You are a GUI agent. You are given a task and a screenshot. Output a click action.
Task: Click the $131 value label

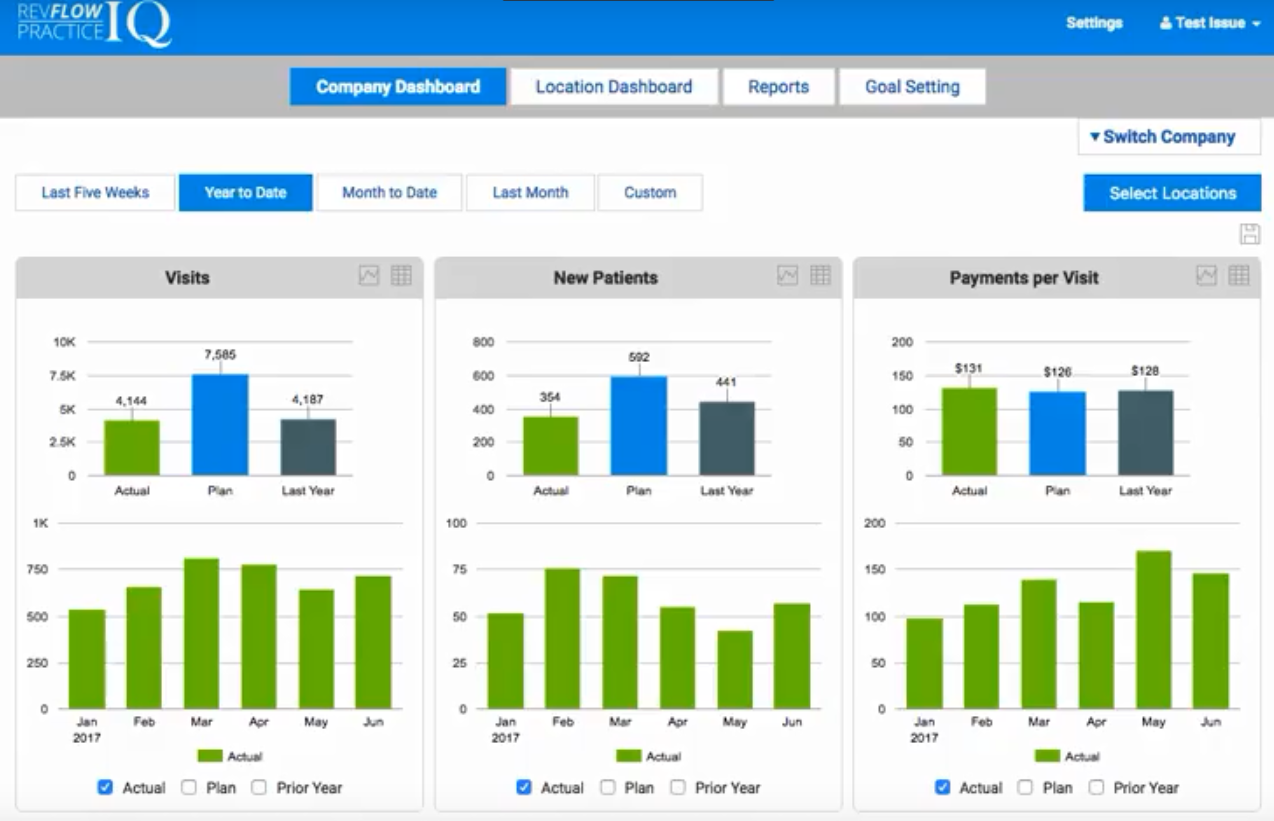pos(969,367)
